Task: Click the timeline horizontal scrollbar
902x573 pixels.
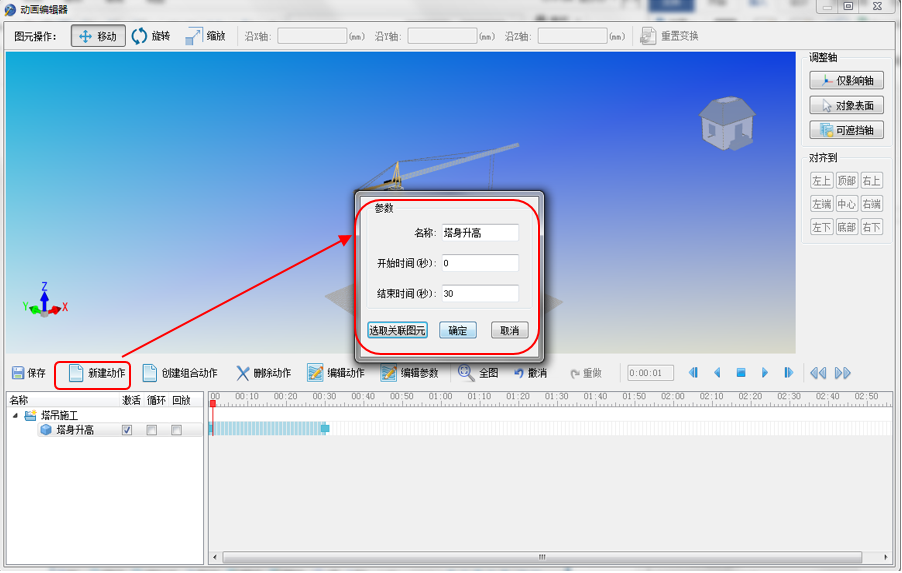Action: (542, 557)
